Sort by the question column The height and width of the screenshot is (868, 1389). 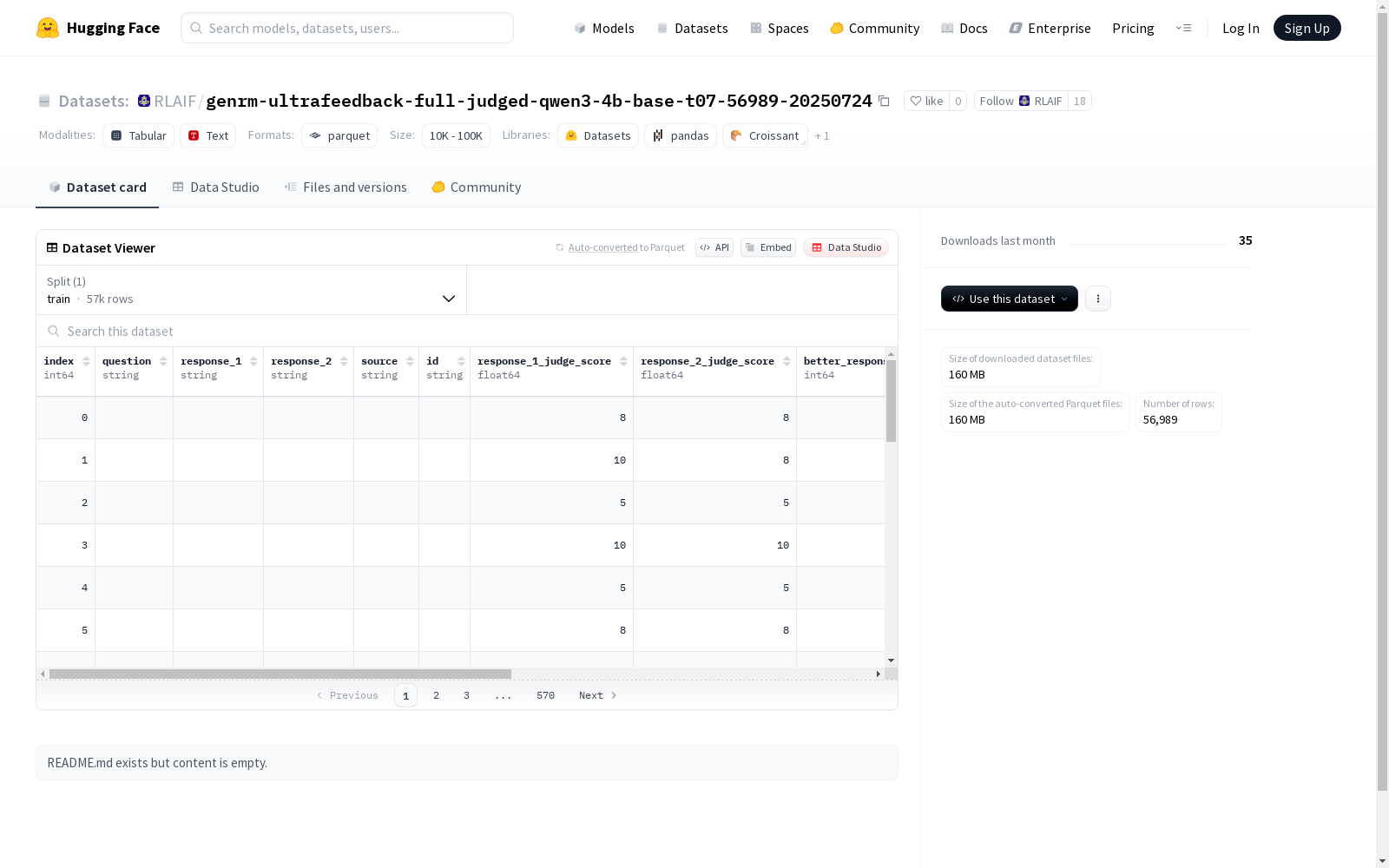click(x=163, y=361)
